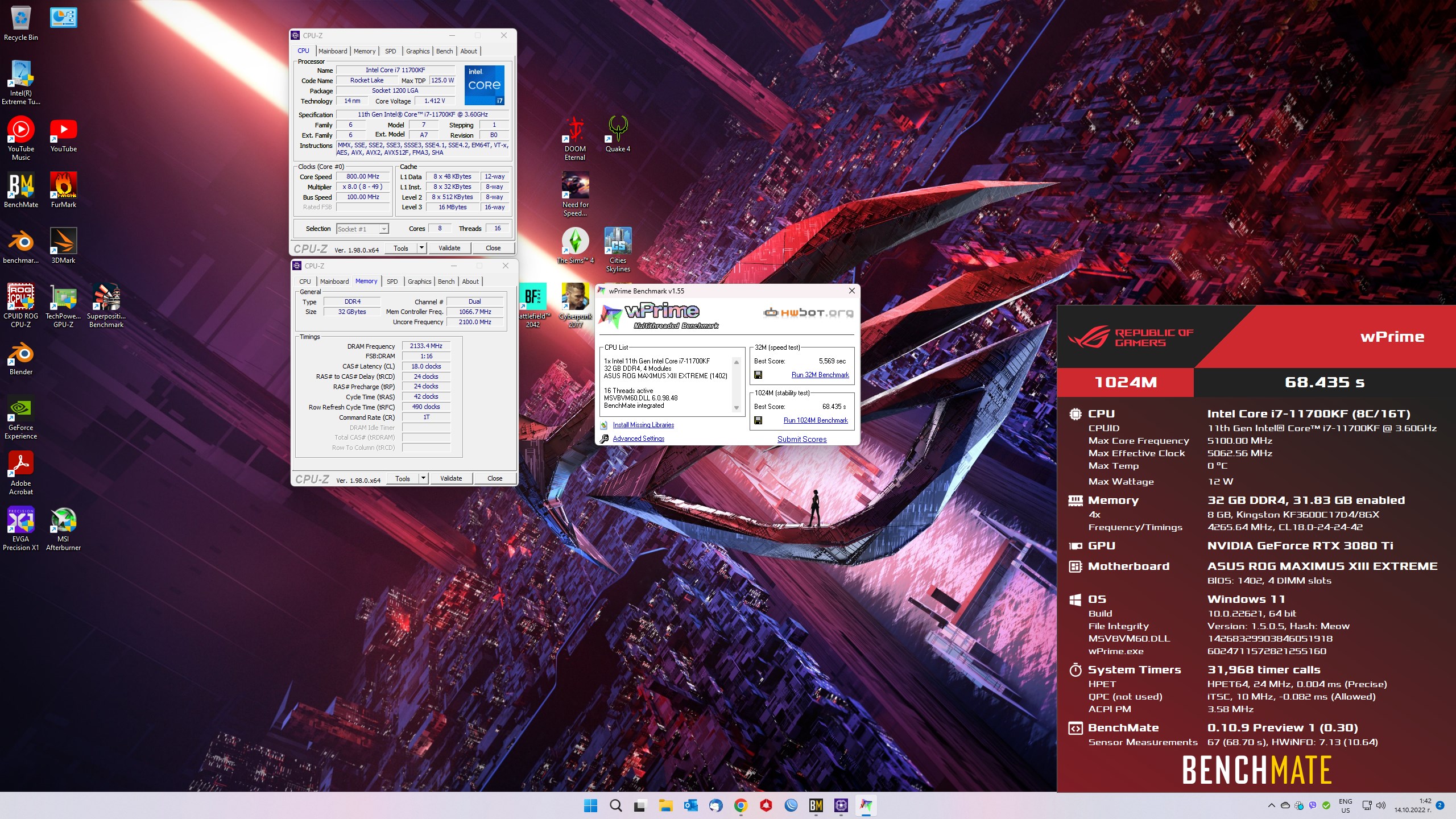Click DRAM Frequency value 2133.4 MHz
The image size is (1456, 819).
click(x=426, y=346)
